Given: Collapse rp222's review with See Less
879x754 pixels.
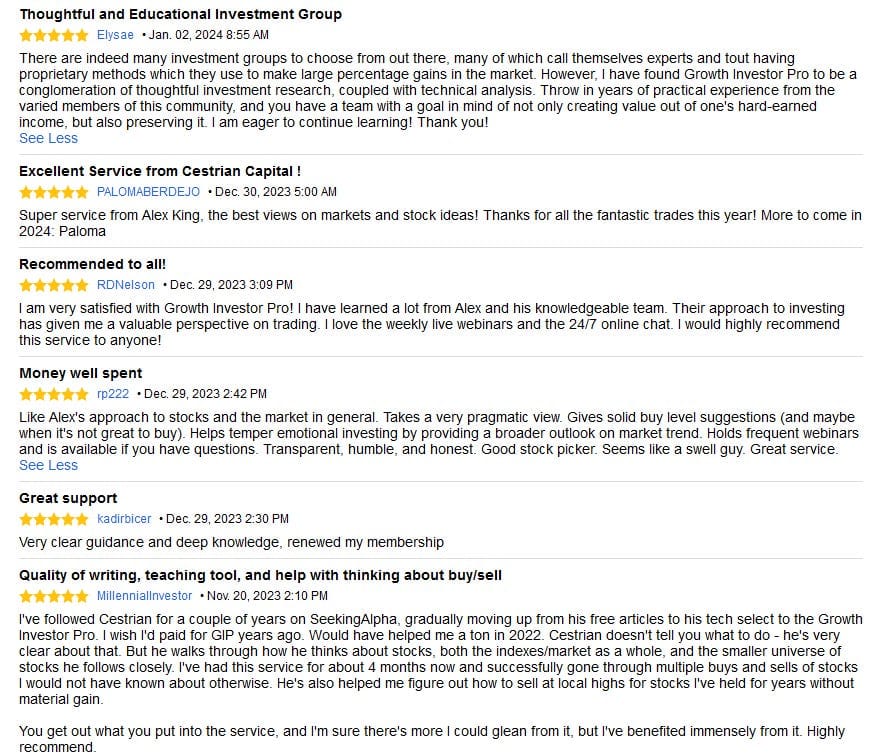Looking at the screenshot, I should (x=48, y=465).
